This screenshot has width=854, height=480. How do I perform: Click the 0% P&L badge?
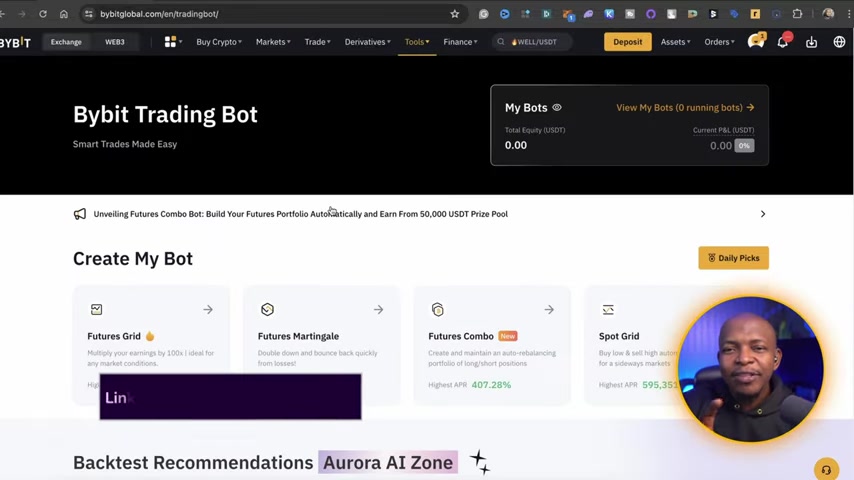pos(745,145)
